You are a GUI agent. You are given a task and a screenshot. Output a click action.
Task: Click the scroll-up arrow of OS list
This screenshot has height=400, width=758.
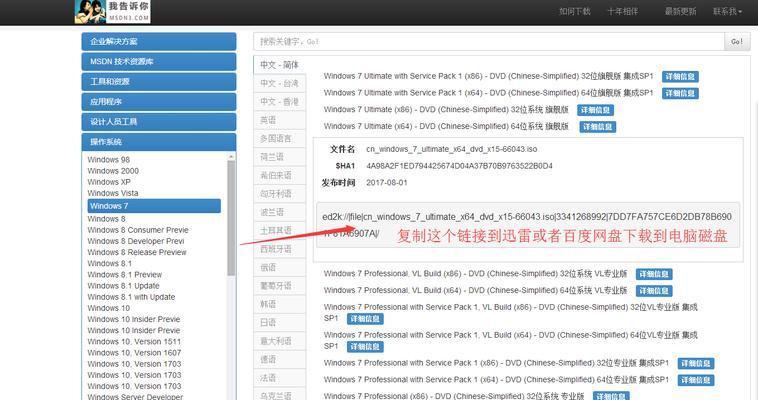click(x=231, y=157)
